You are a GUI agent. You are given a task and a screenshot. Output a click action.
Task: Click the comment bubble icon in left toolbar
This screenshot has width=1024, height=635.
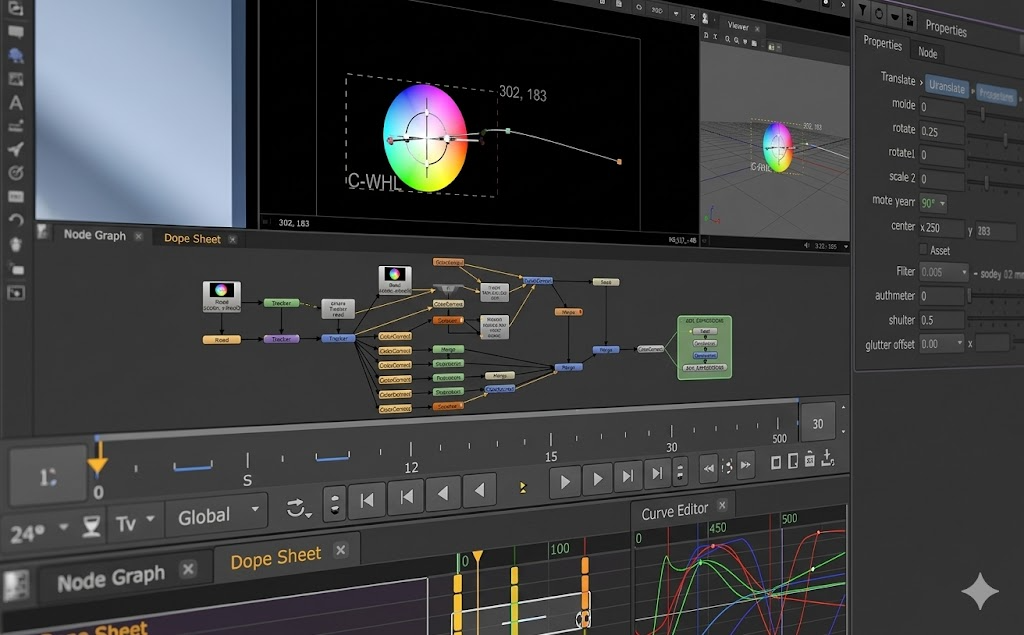pyautogui.click(x=15, y=31)
